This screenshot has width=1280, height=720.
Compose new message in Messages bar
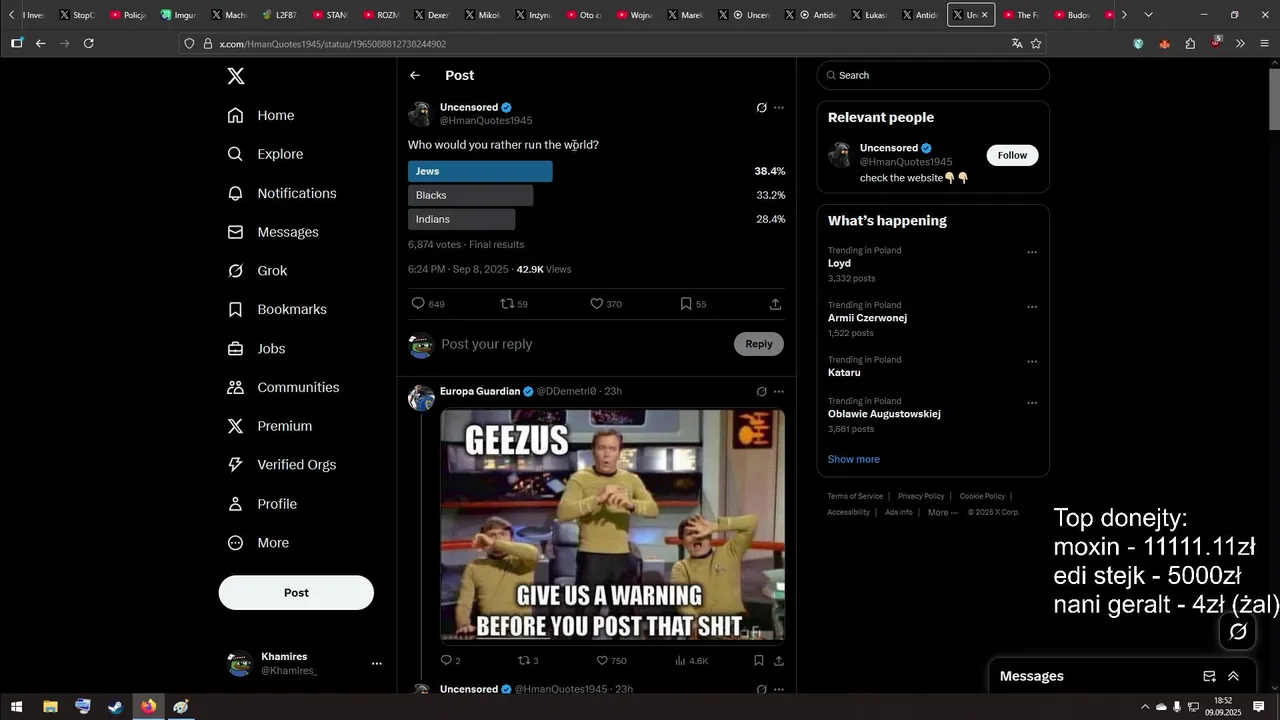point(1209,676)
